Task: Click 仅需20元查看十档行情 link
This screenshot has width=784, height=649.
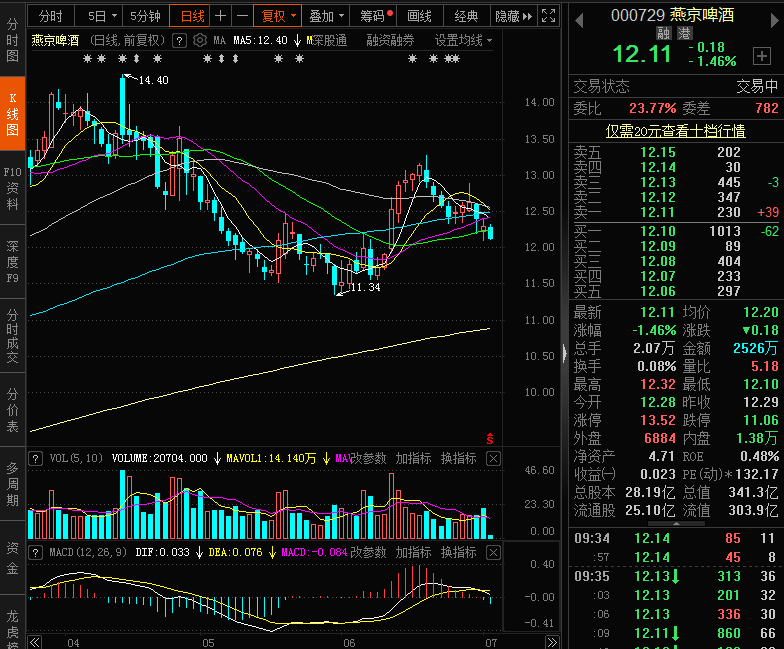Action: point(676,131)
